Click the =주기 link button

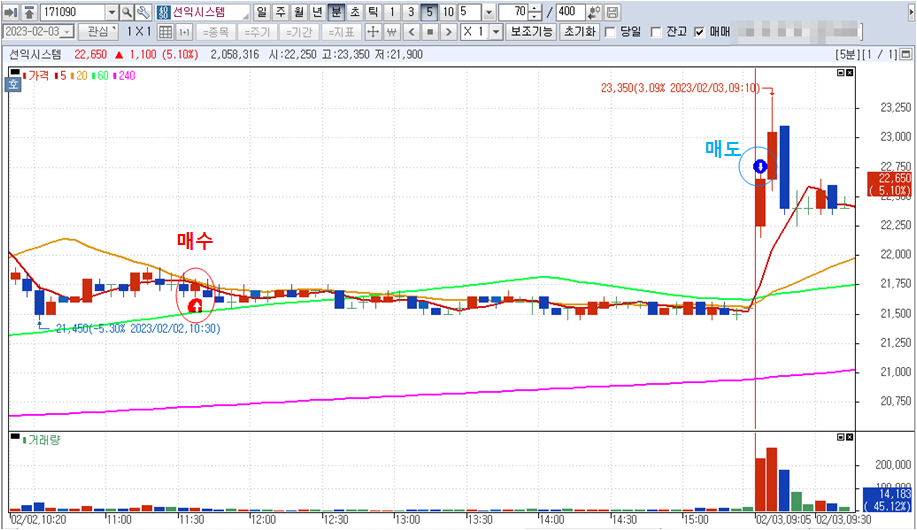[x=257, y=32]
